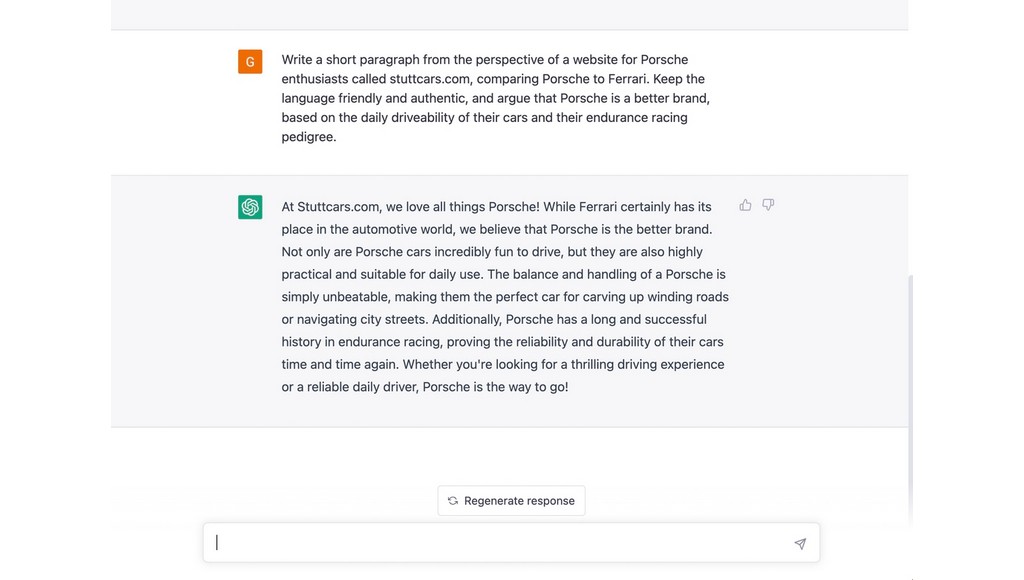The height and width of the screenshot is (580, 1024).
Task: Click 'stuttcars.com' in the user prompt
Action: [x=430, y=79]
